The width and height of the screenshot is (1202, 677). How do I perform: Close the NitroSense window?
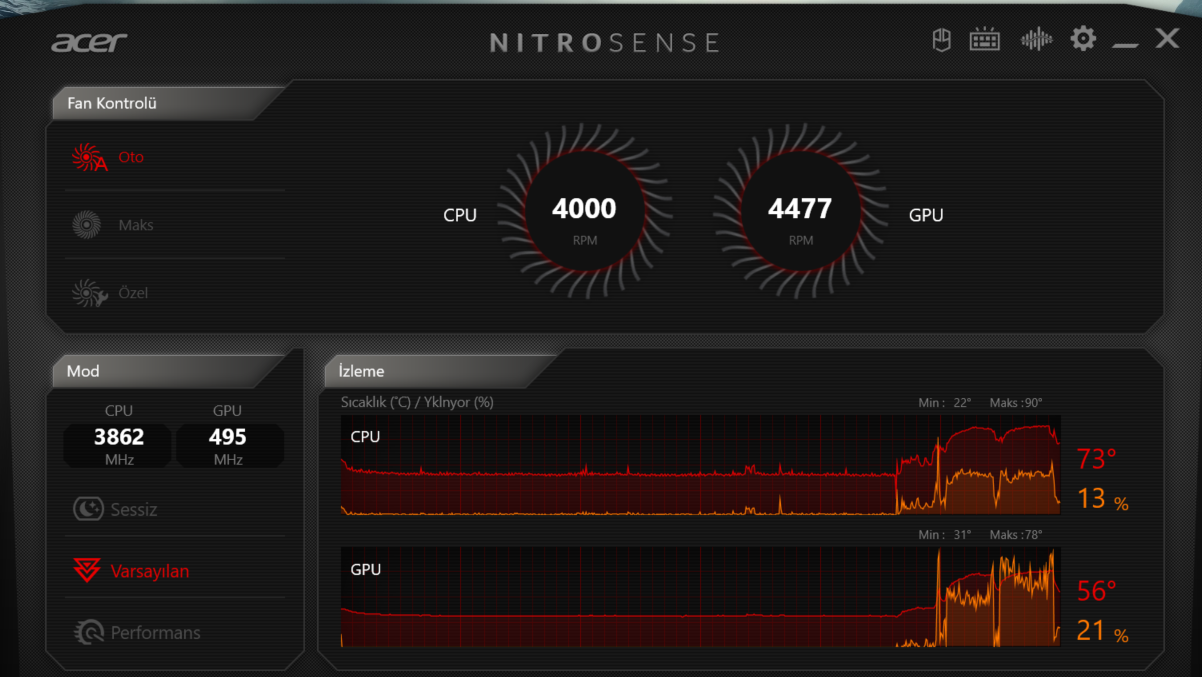click(x=1167, y=39)
